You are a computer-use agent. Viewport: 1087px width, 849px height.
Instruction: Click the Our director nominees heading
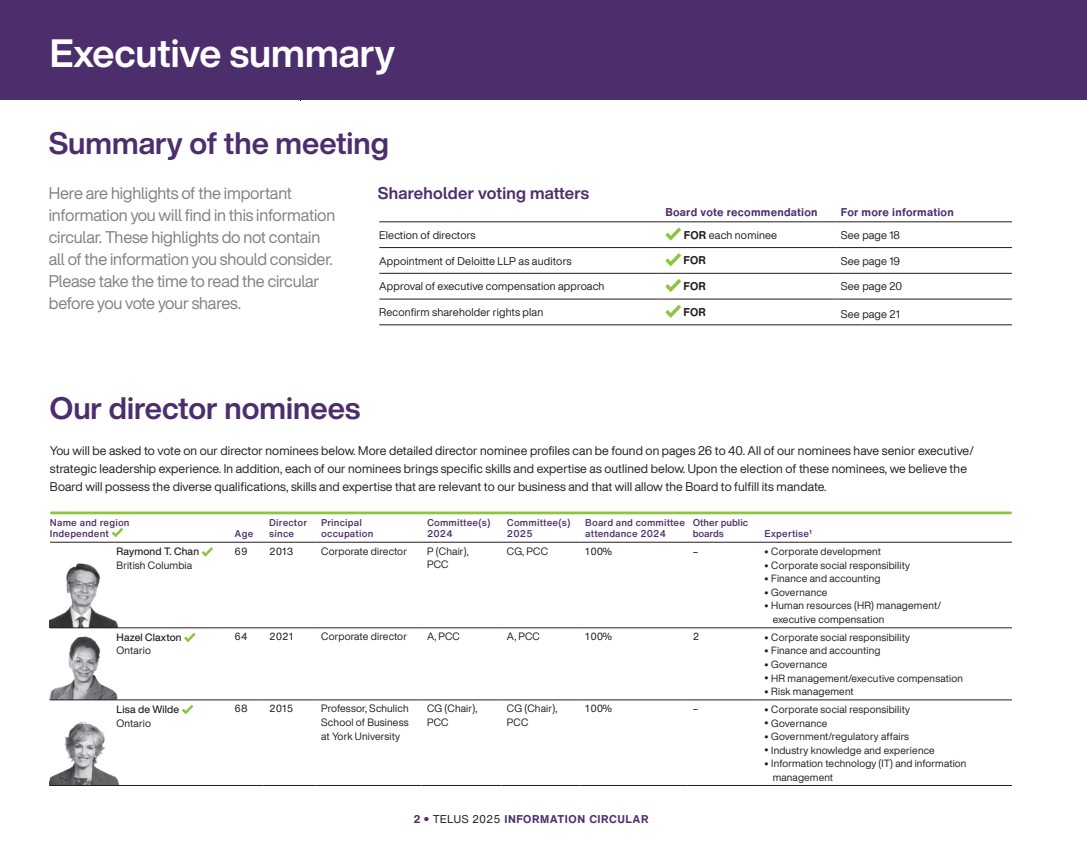click(x=205, y=409)
